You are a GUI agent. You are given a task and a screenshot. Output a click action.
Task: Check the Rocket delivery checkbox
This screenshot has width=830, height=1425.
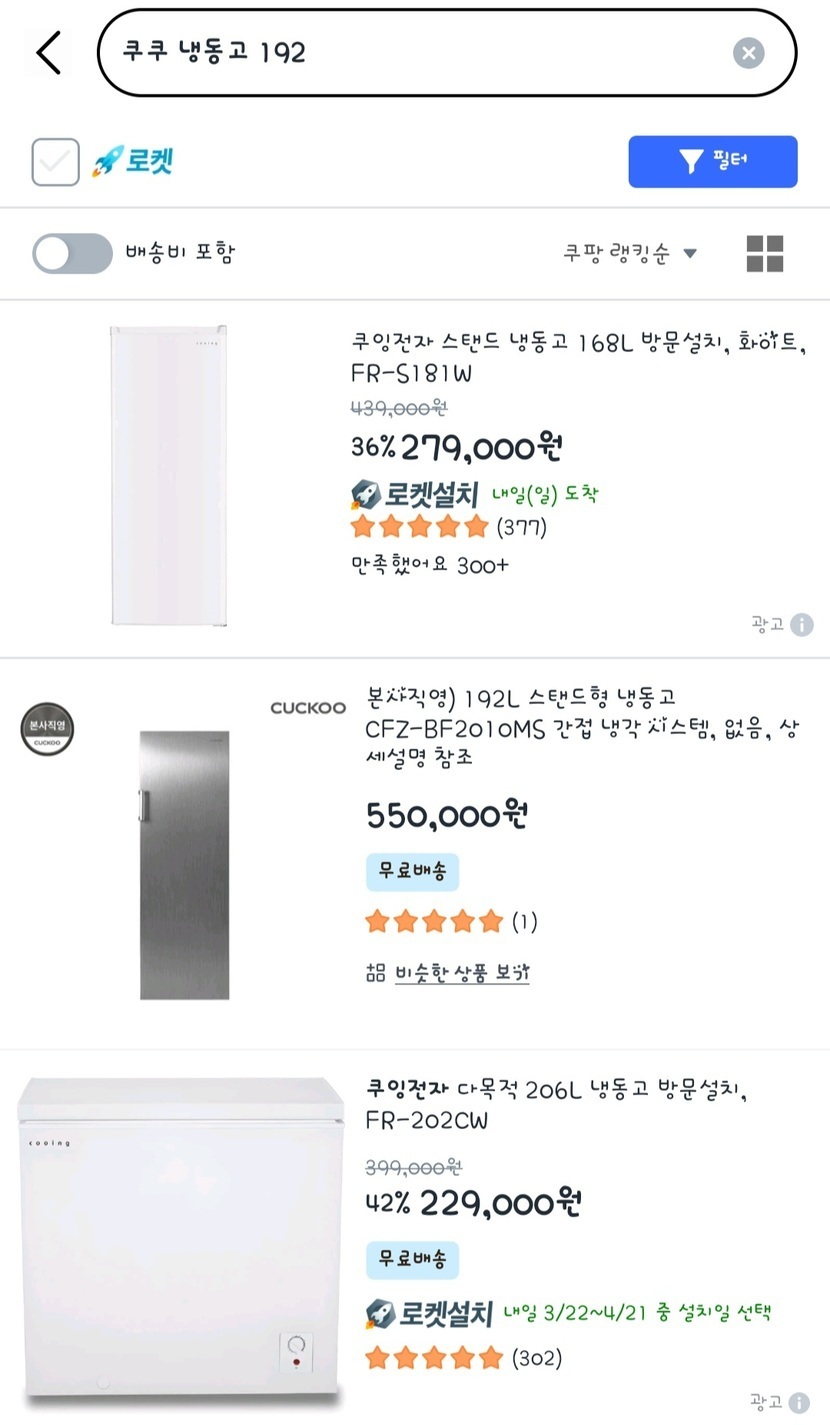[x=55, y=162]
